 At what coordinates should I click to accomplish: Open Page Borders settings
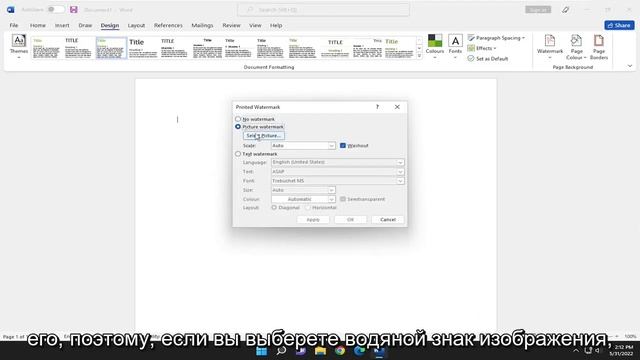pyautogui.click(x=599, y=47)
